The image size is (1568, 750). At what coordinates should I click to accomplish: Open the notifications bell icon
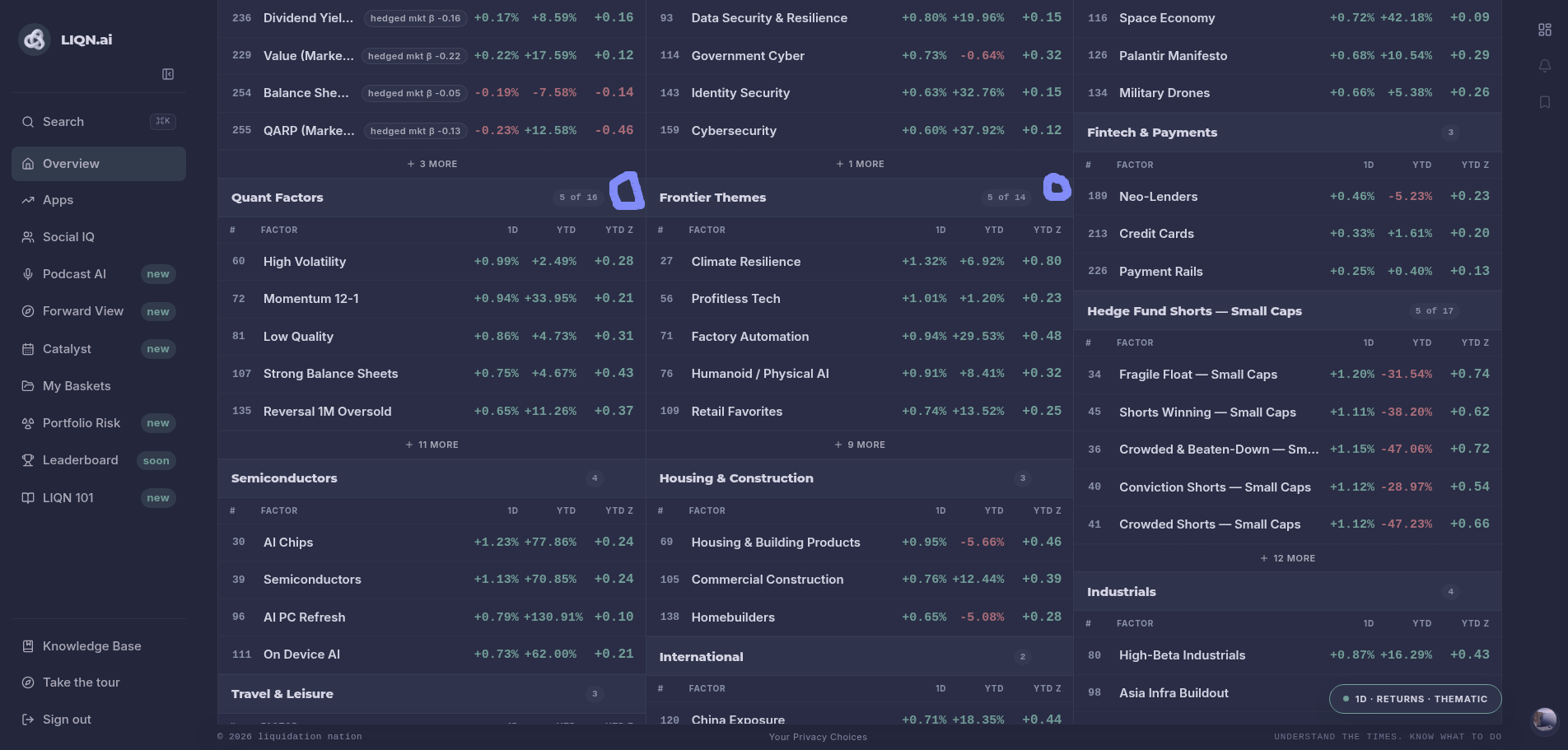[1545, 66]
